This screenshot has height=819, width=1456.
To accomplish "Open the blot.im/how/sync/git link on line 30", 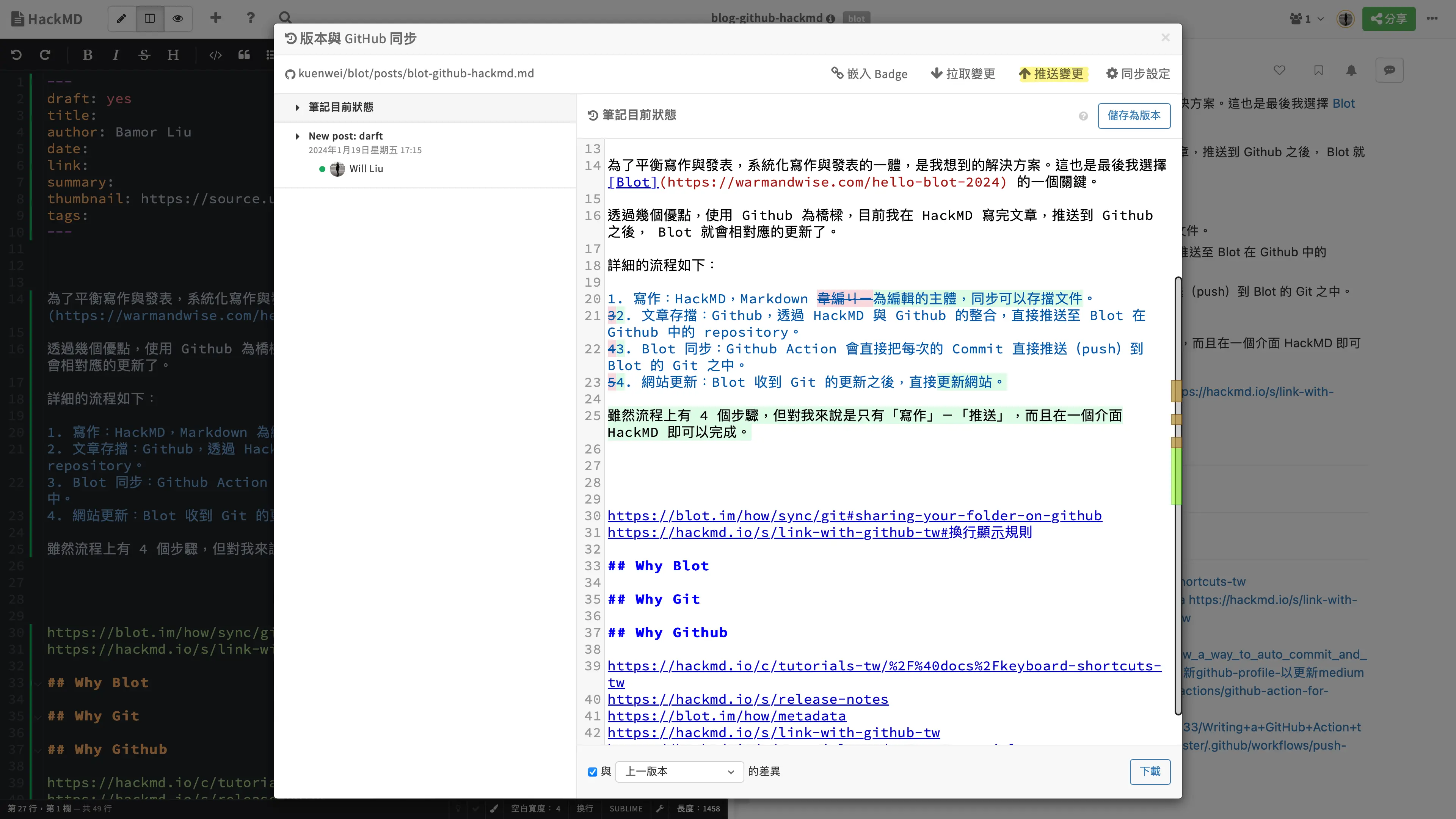I will (855, 516).
